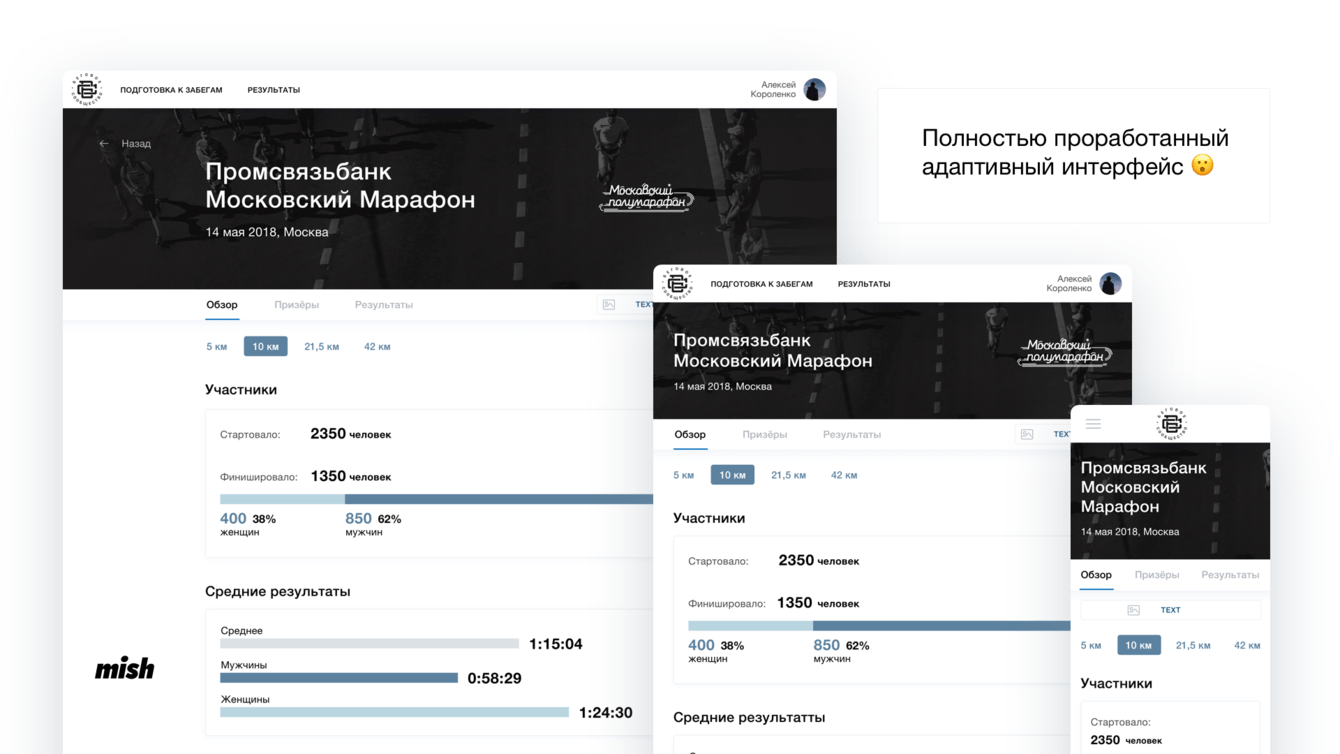
Task: Choose the 21,5 км distance in the mobile mockup
Action: (1193, 646)
